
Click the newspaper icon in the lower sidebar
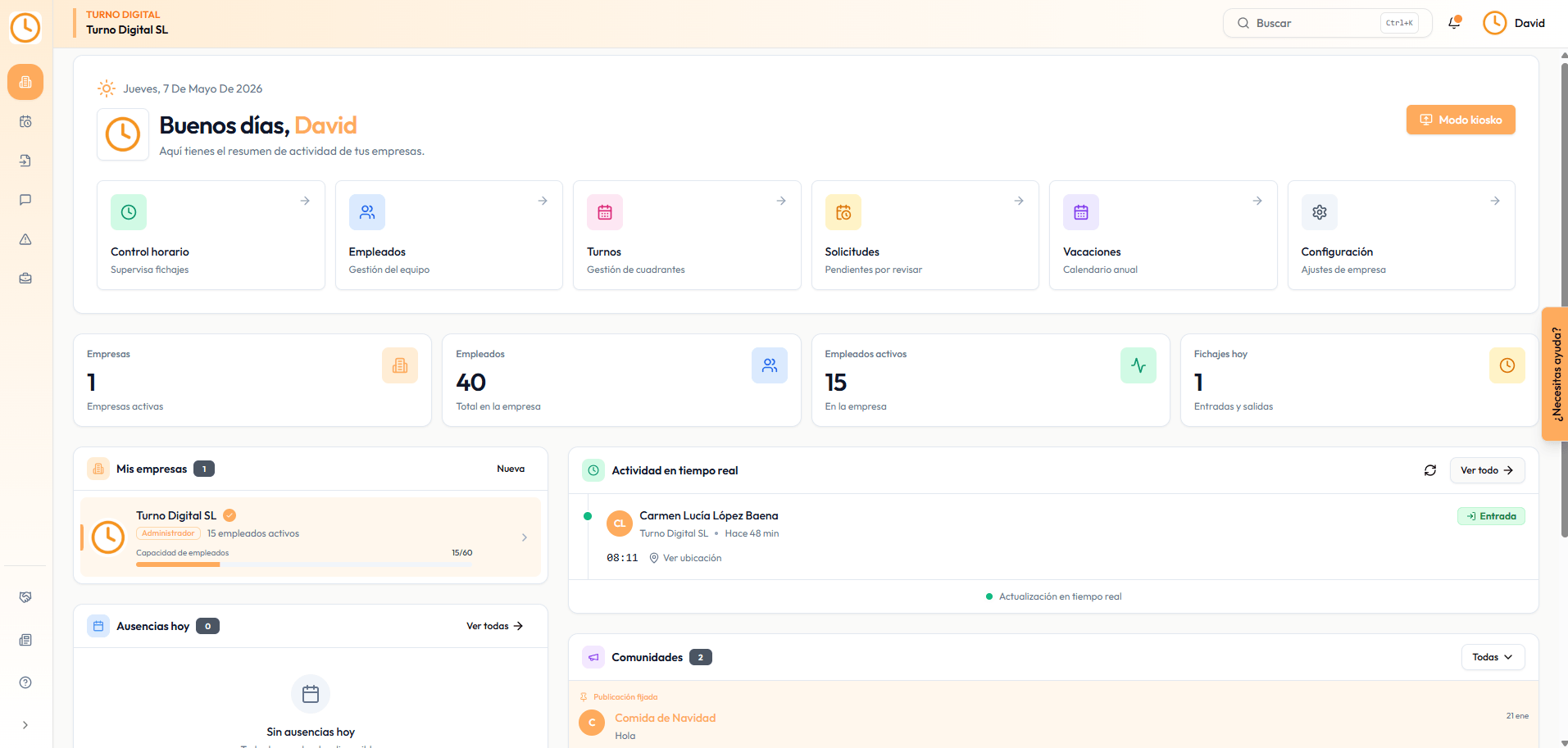25,640
